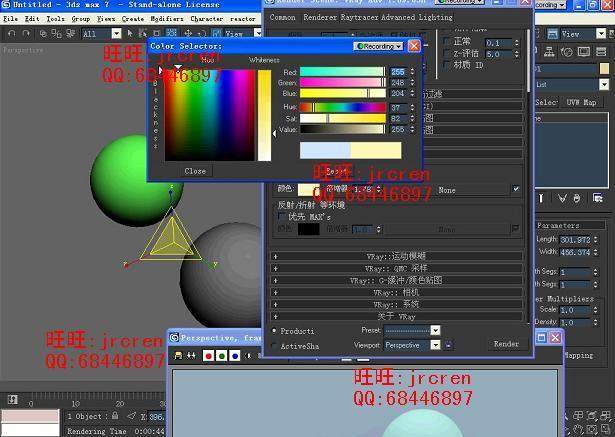Screen dimensions: 615x437
Task: Click Close button in Color Selector
Action: [195, 171]
